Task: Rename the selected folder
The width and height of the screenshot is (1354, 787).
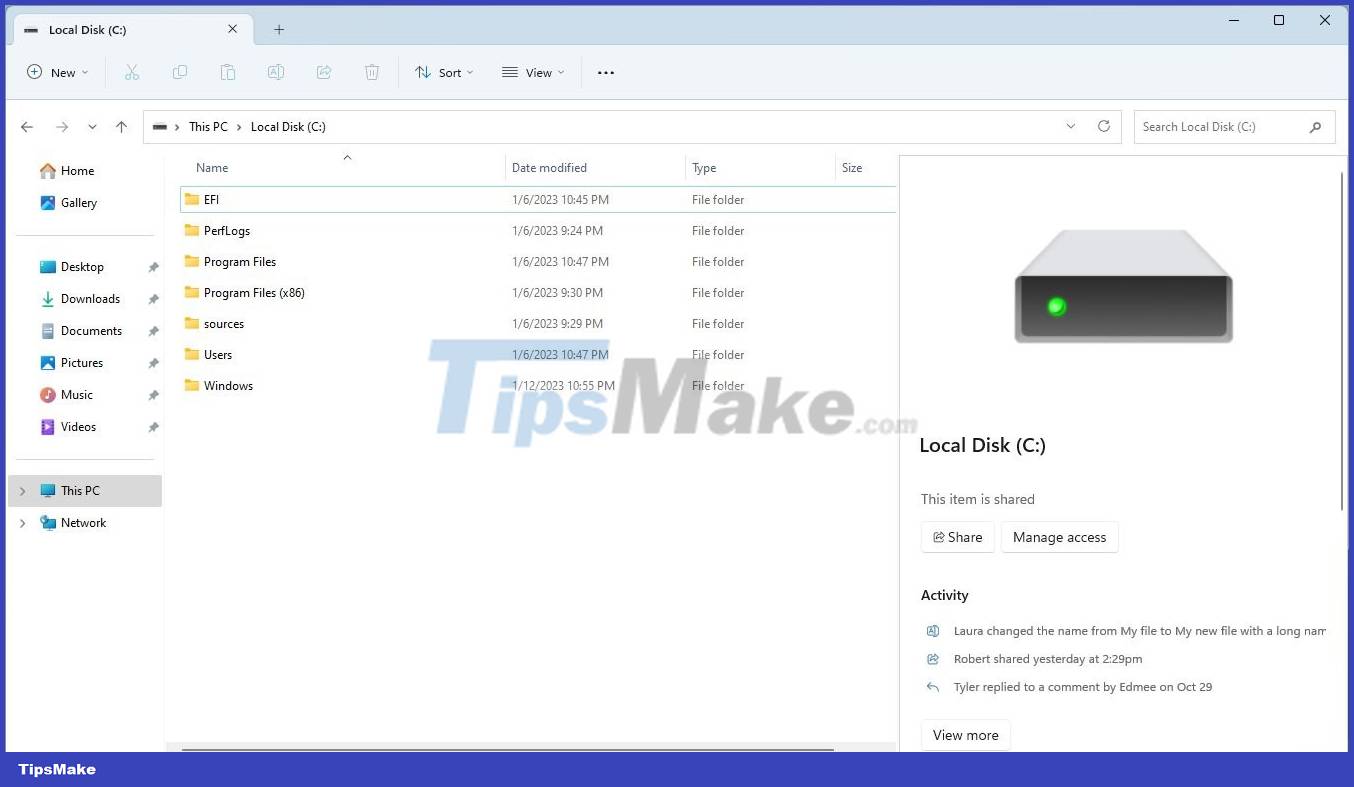Action: tap(275, 72)
